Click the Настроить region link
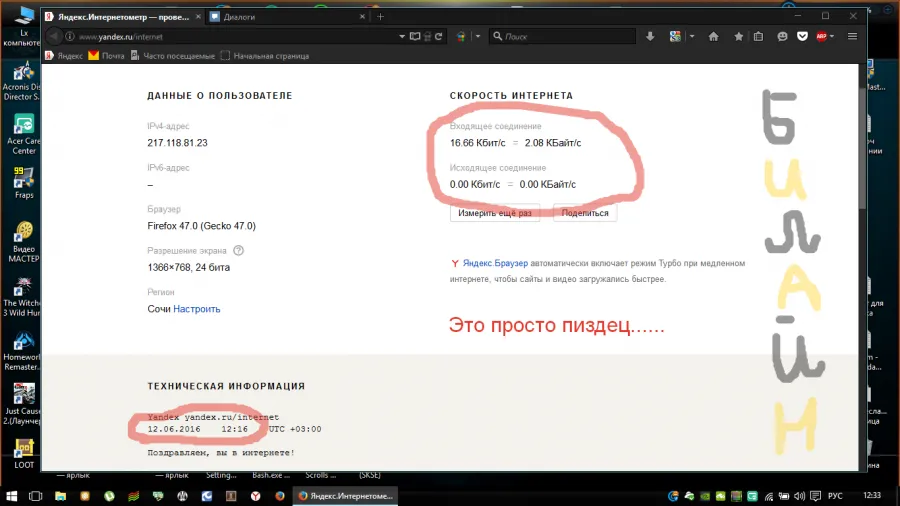This screenshot has width=900, height=506. click(x=197, y=309)
